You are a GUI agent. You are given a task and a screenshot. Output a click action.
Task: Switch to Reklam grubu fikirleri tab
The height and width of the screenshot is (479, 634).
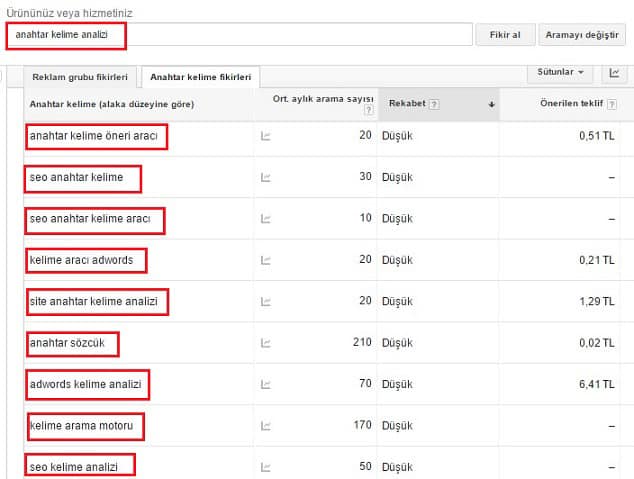(x=80, y=77)
